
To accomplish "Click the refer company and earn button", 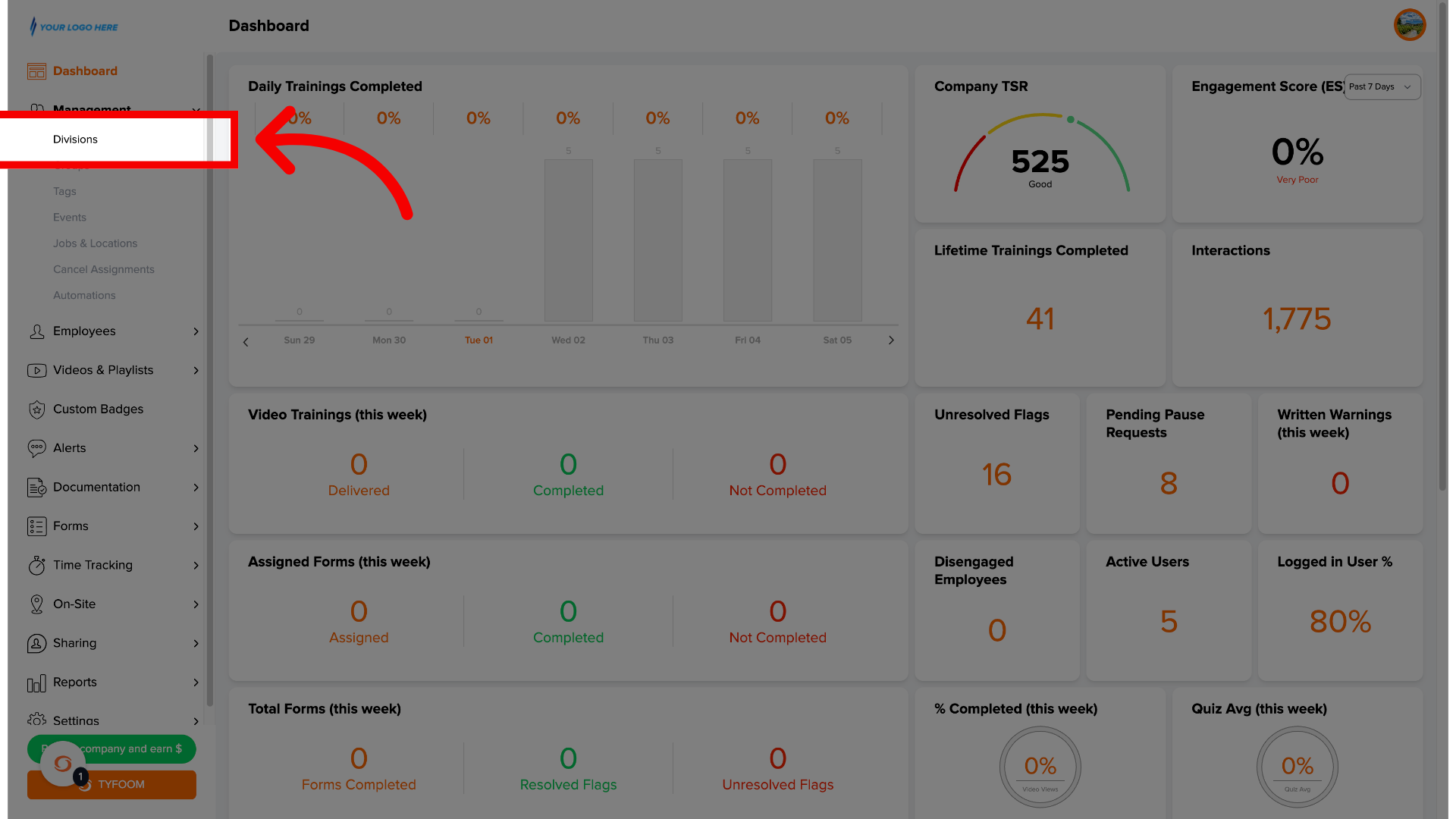I will coord(111,749).
